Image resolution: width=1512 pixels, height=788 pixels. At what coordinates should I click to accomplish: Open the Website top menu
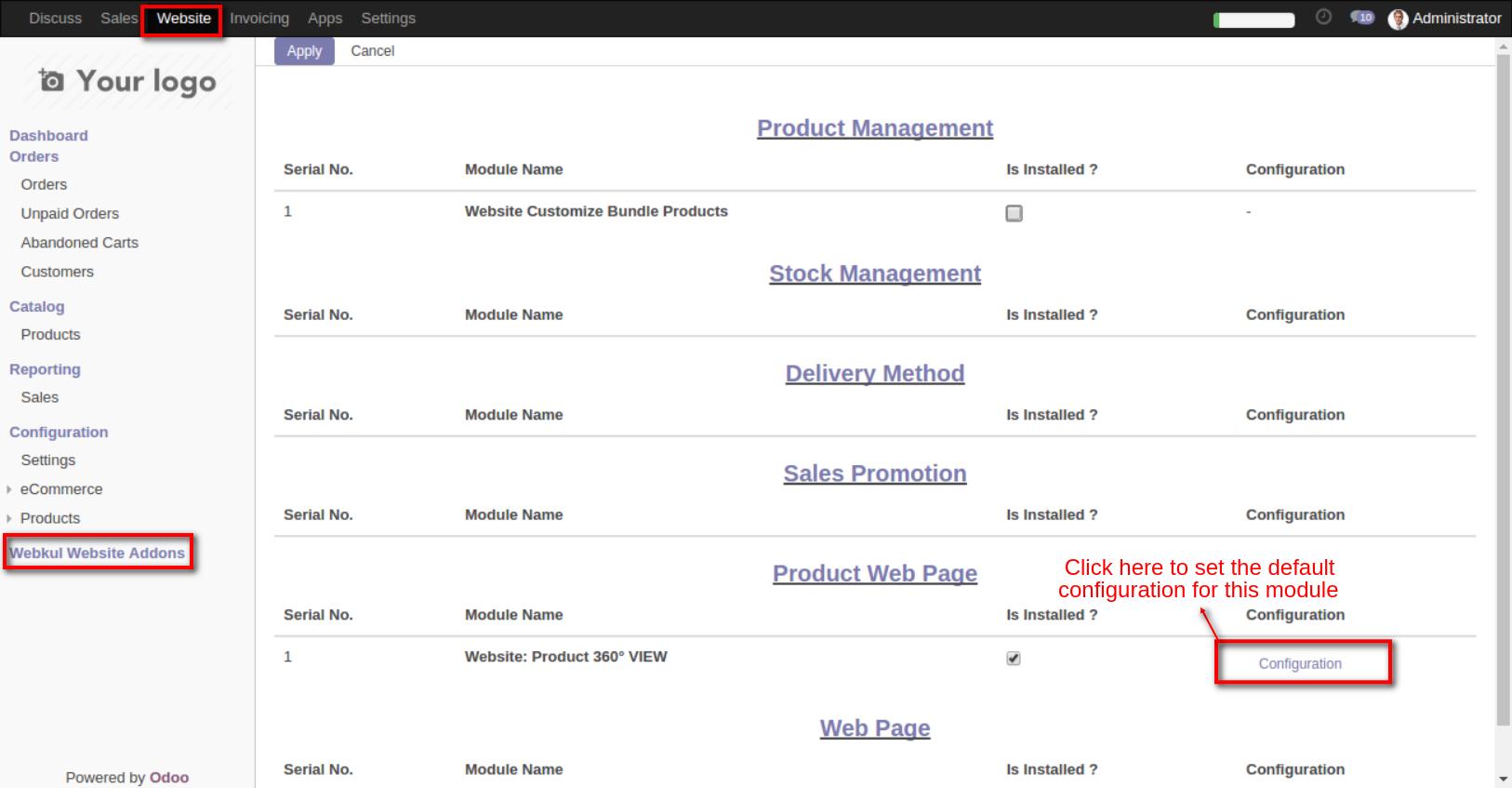[183, 19]
